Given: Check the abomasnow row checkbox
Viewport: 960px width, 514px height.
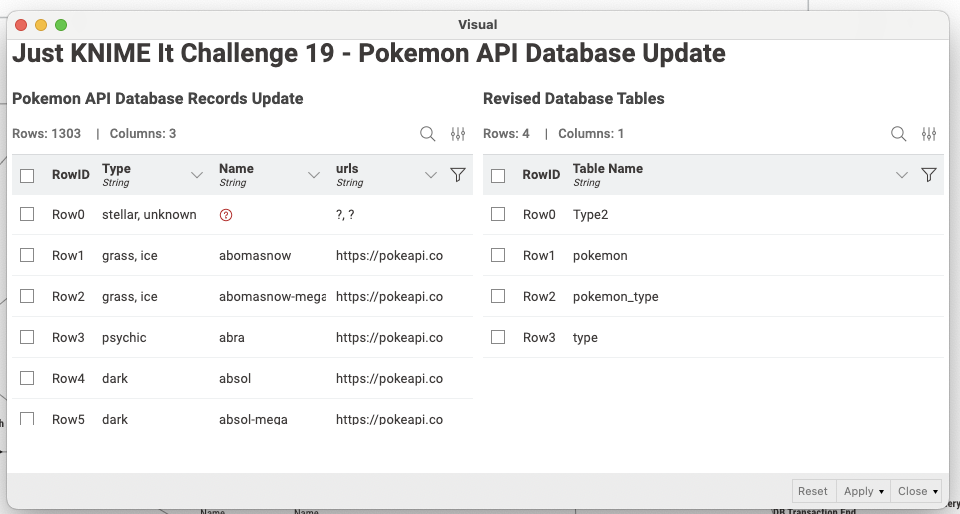Looking at the screenshot, I should [x=28, y=256].
